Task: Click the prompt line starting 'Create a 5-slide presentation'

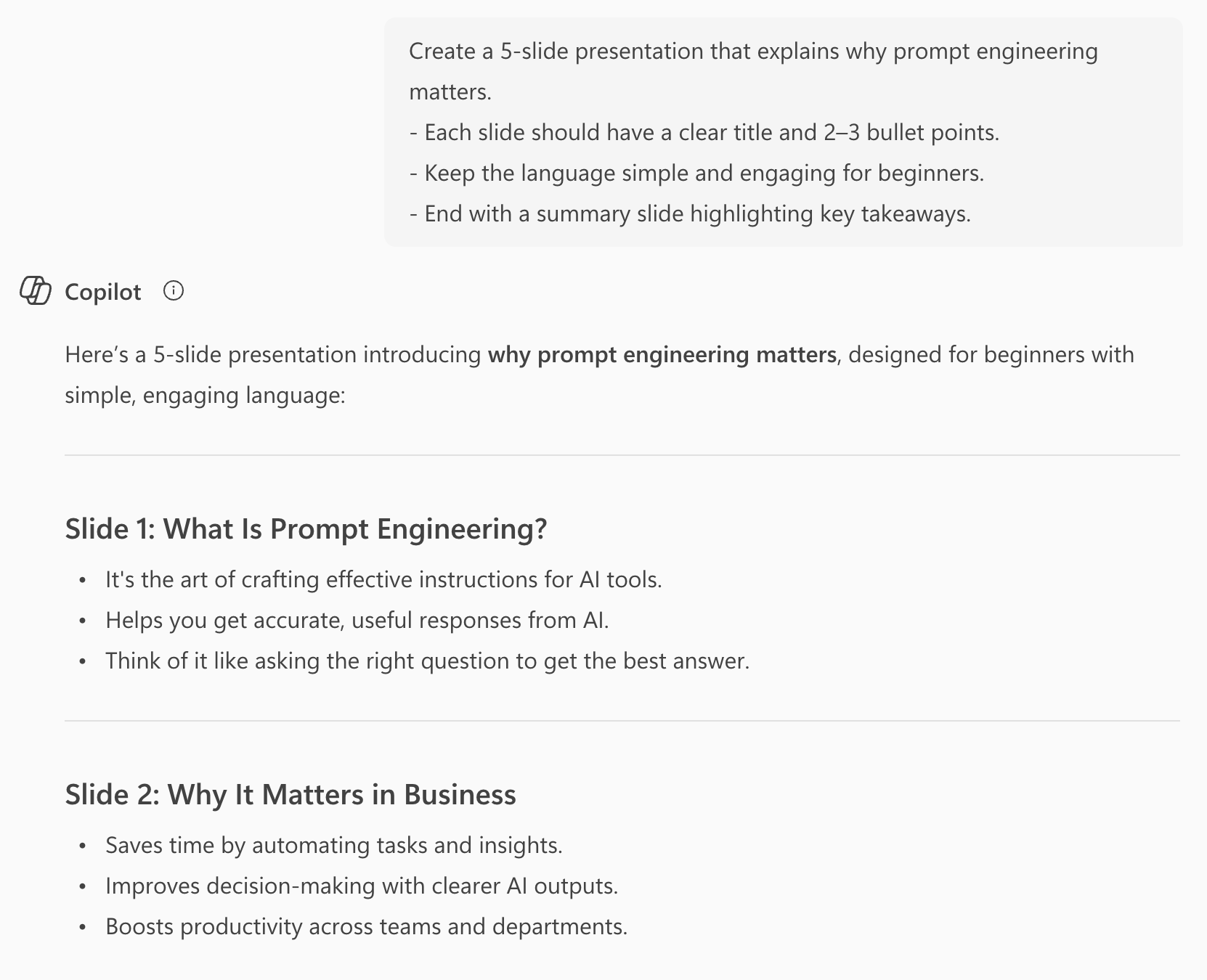Action: (752, 52)
